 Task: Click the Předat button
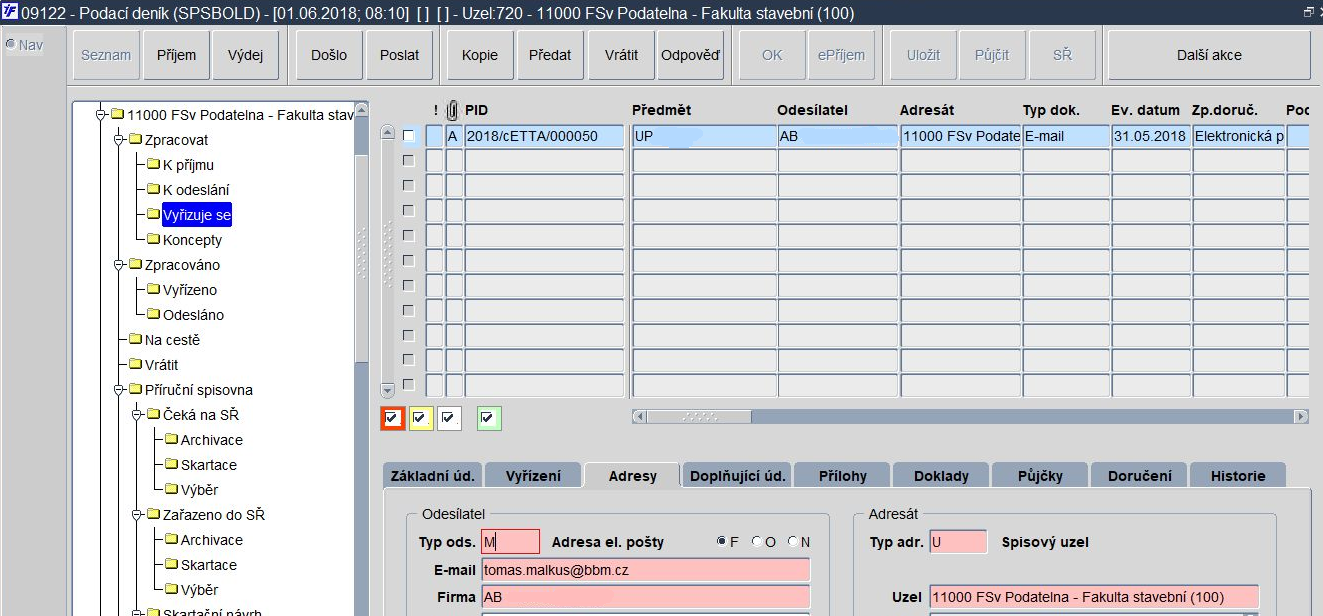pyautogui.click(x=550, y=55)
